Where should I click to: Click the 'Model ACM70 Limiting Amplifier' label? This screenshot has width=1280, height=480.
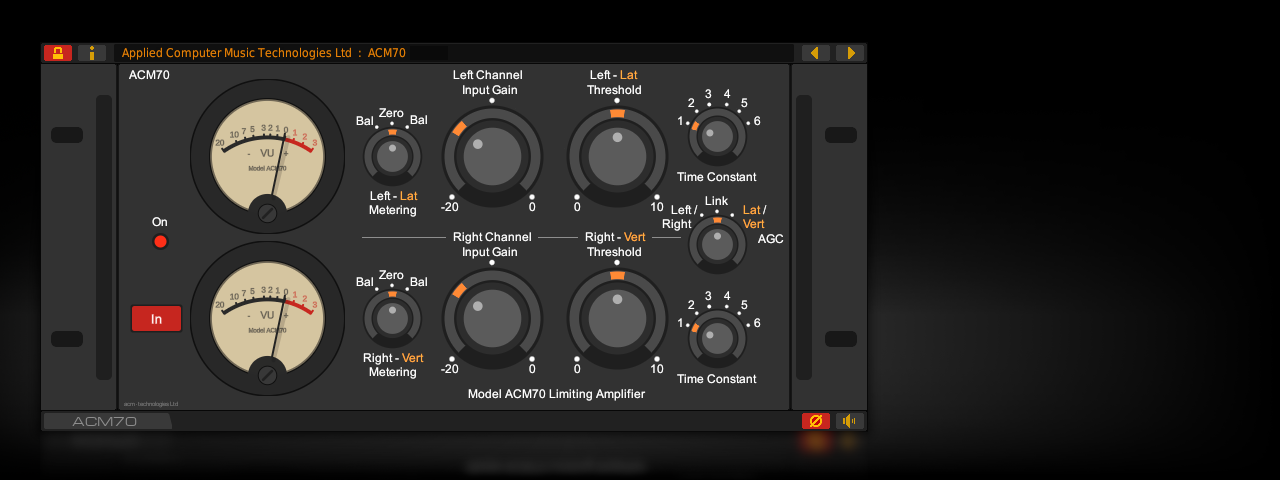[556, 394]
